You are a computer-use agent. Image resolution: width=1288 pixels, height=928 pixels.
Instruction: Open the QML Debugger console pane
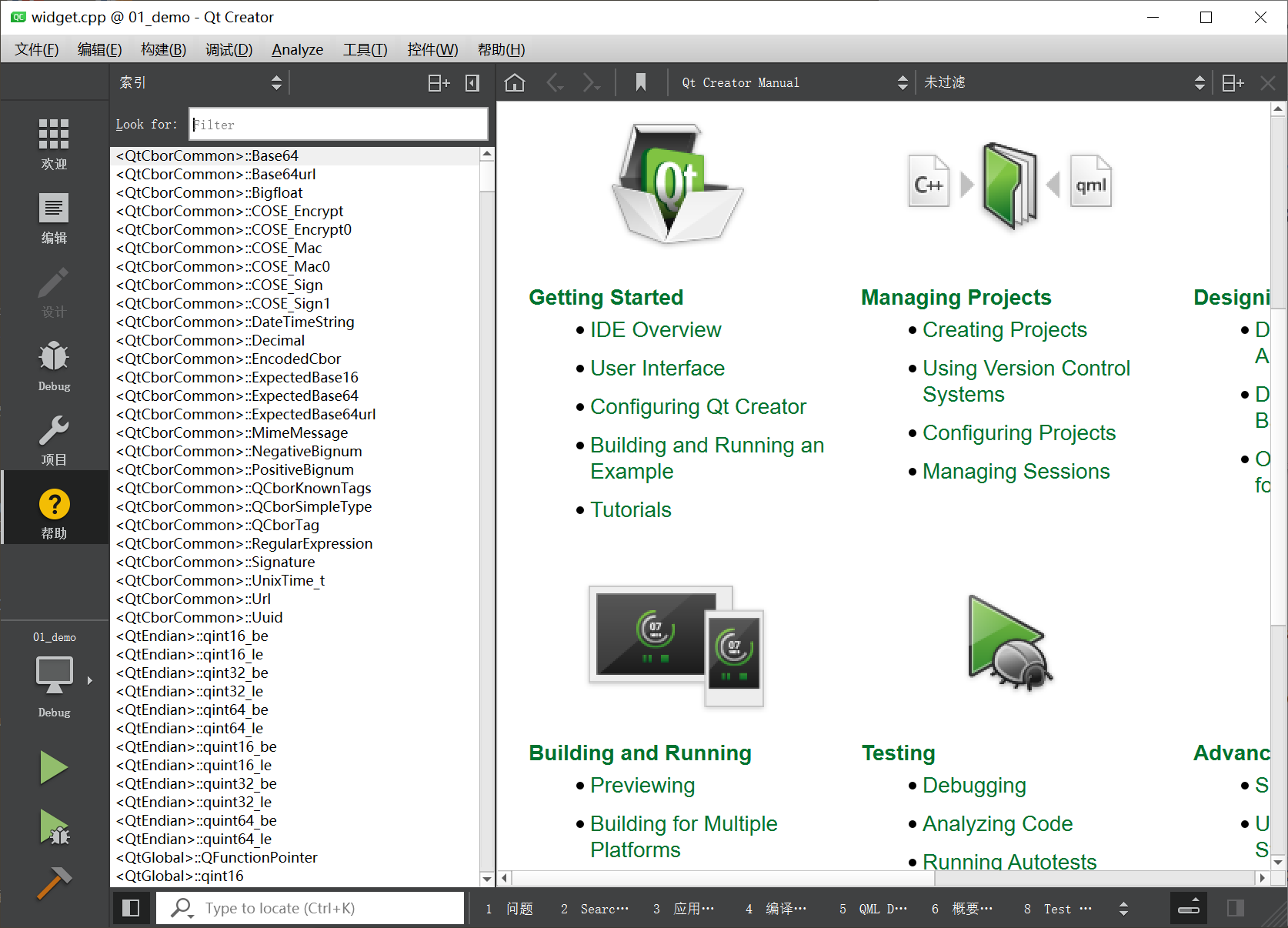click(x=873, y=909)
